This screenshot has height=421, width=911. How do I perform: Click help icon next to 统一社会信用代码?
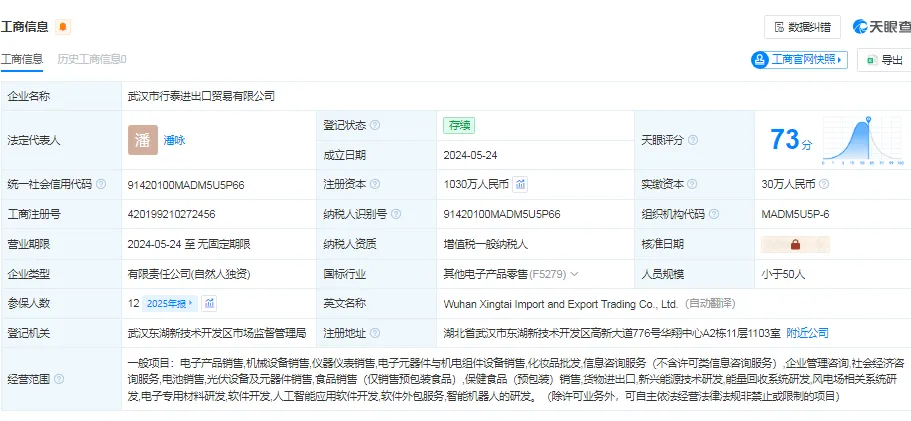coord(101,185)
